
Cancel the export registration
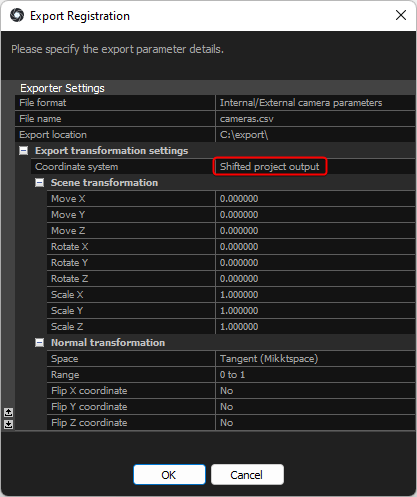247,475
